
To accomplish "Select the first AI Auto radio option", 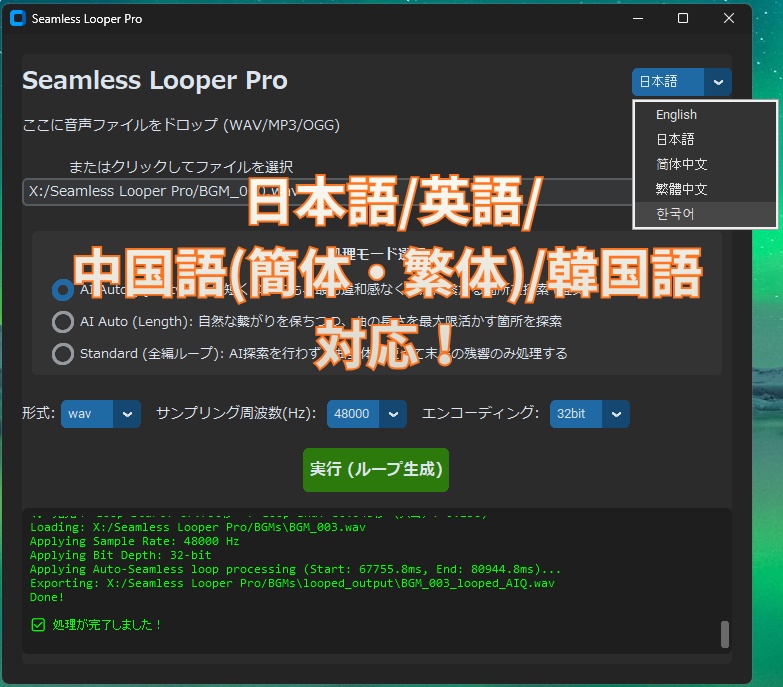I will pos(63,290).
